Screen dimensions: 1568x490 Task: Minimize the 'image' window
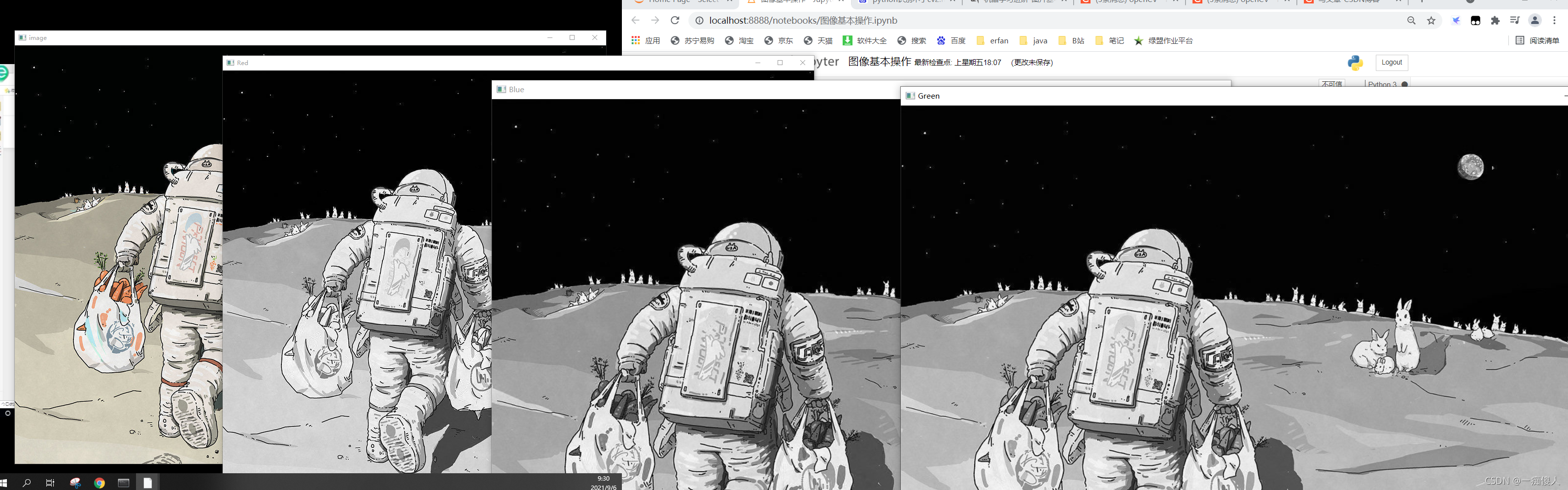(x=549, y=38)
